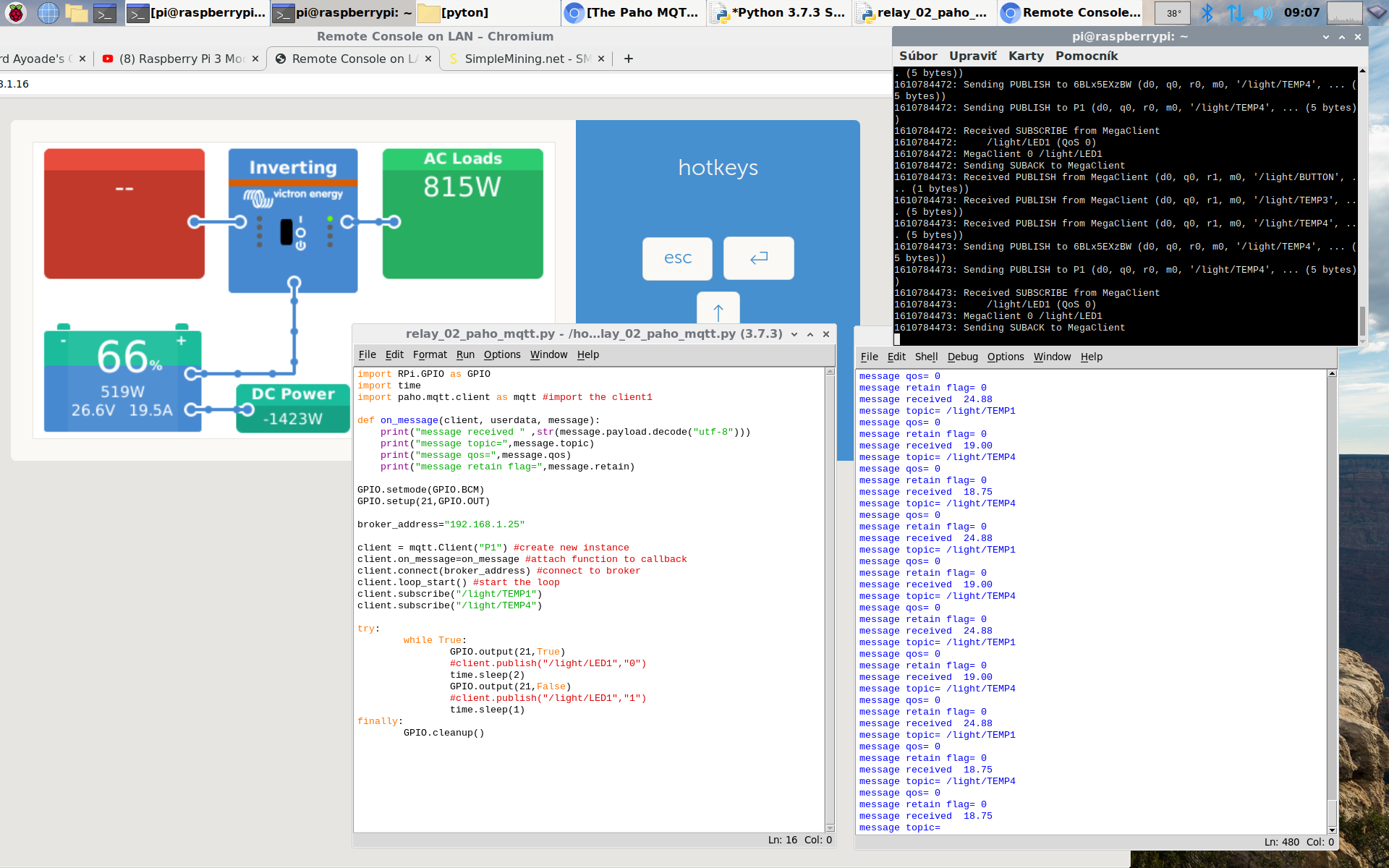Screen dimensions: 1389x868
Task: Open Debug menu in Python shell
Action: 962,357
